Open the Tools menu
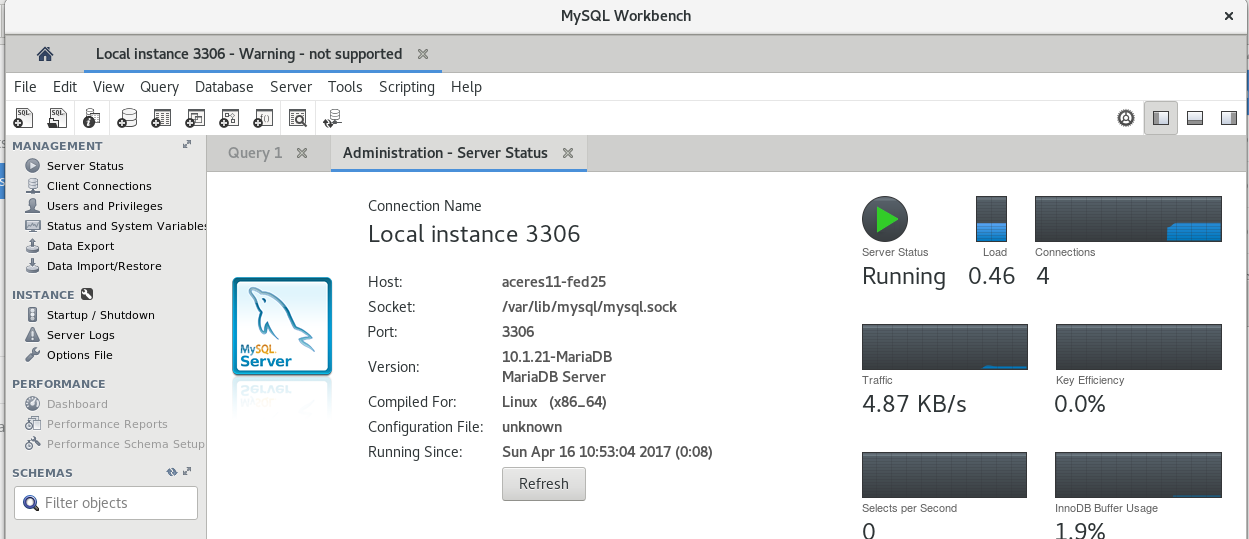 coord(345,87)
